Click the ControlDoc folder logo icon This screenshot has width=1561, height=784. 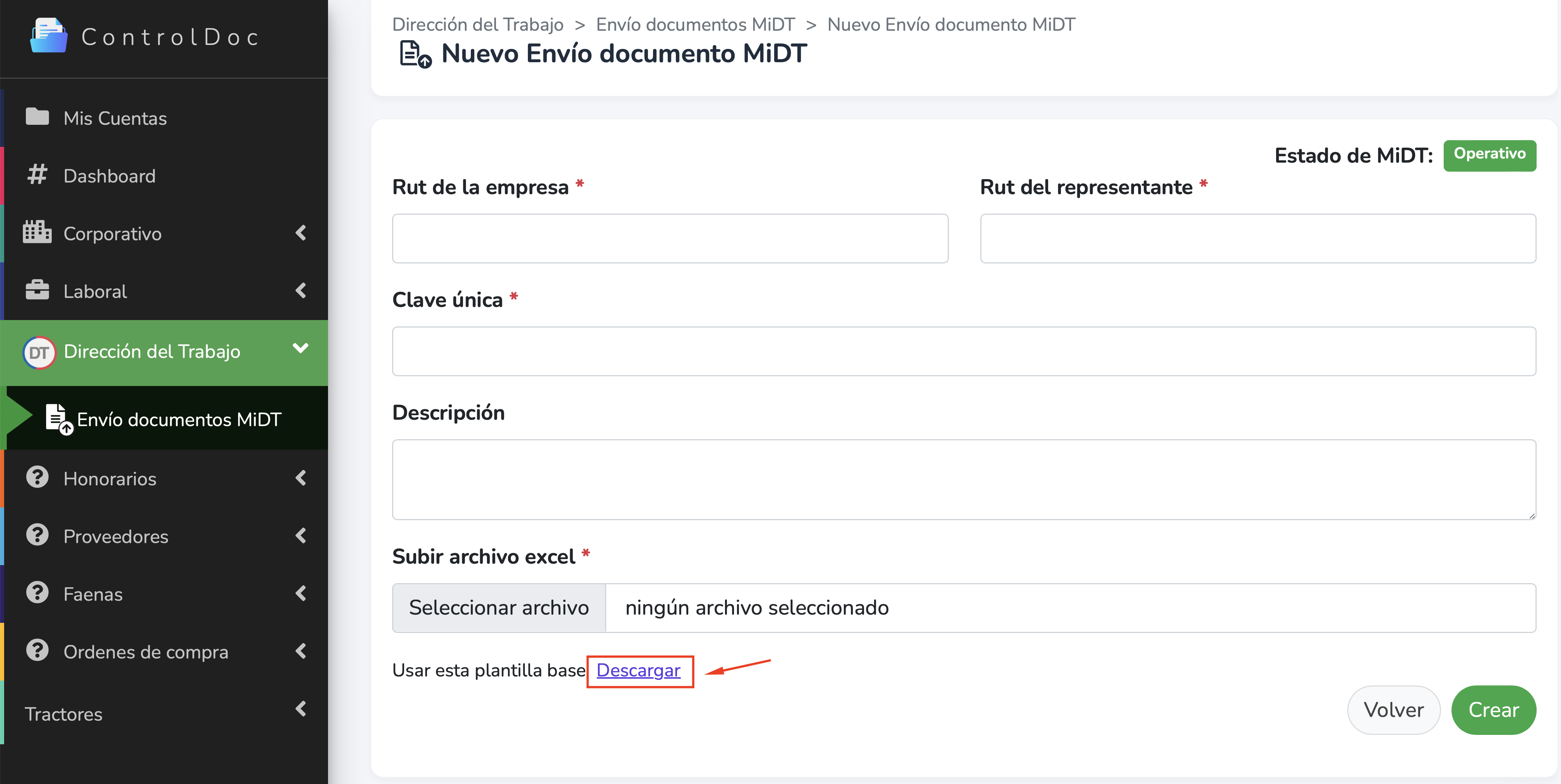pos(48,36)
